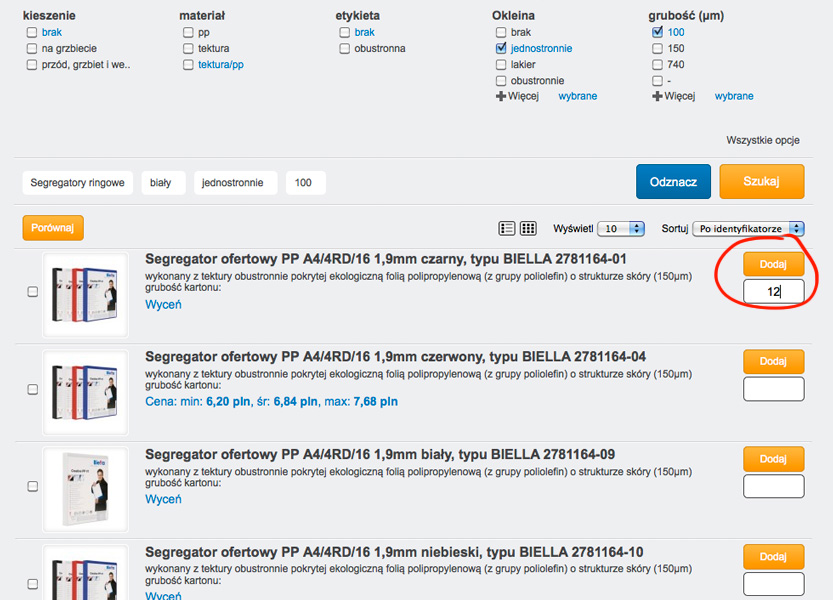Open the czerwony BIELLA 2781164-04 product title
The height and width of the screenshot is (600, 833).
pos(395,357)
